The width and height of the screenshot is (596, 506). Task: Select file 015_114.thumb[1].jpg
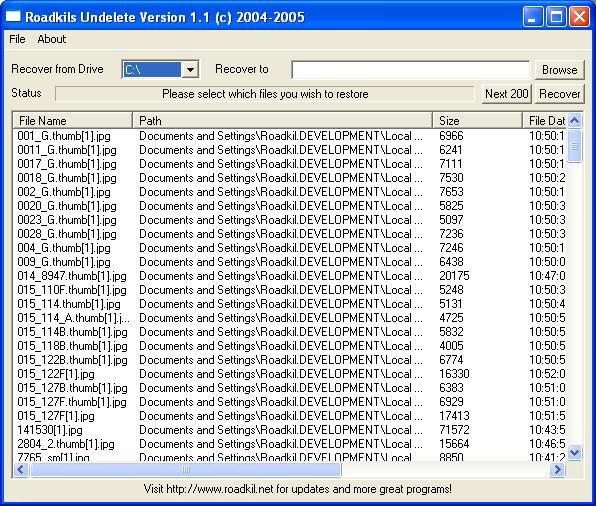point(69,304)
